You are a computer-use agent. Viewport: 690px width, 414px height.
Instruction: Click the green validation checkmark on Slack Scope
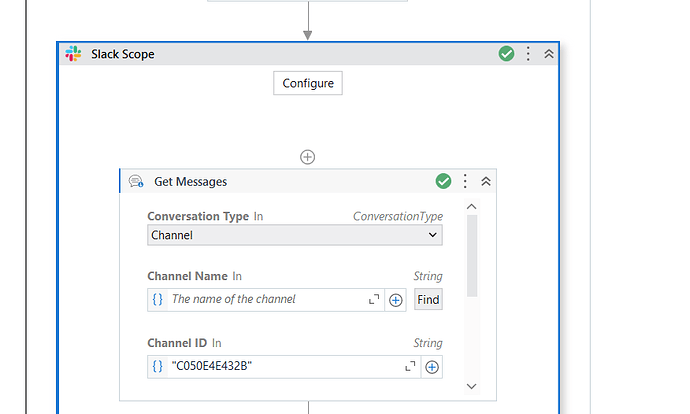506,54
